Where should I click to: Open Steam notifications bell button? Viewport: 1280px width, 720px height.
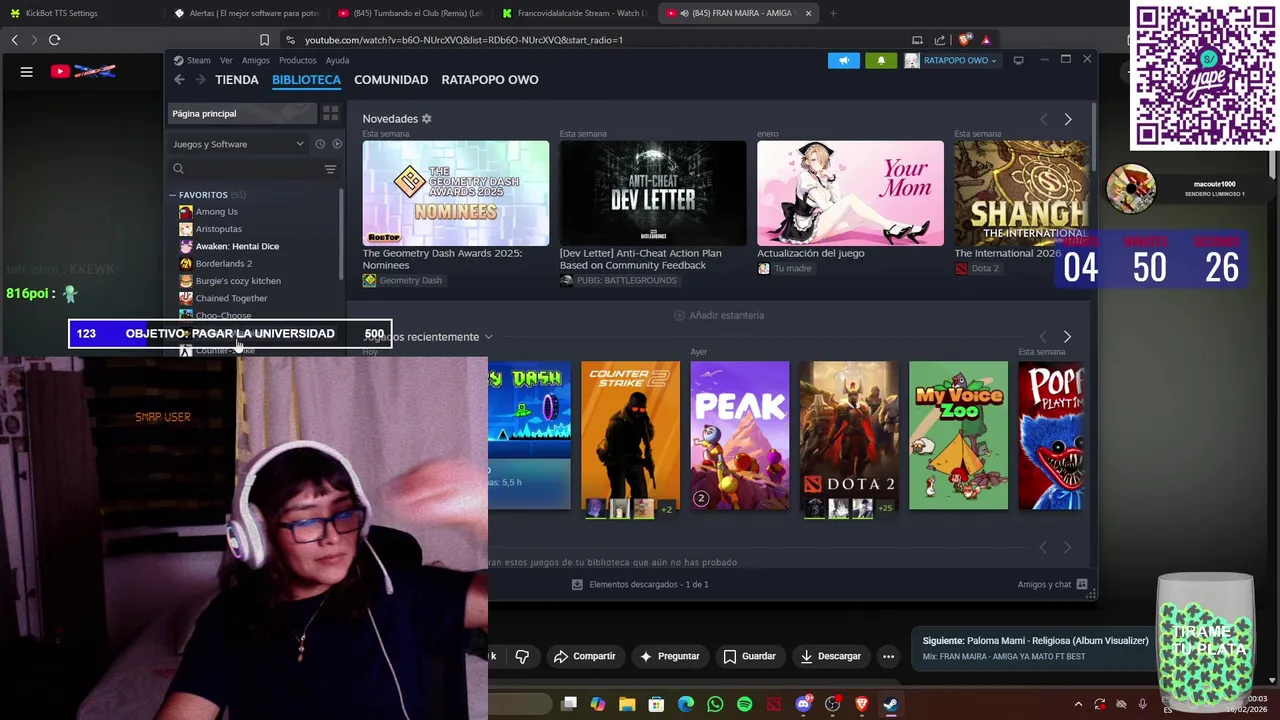pos(881,60)
